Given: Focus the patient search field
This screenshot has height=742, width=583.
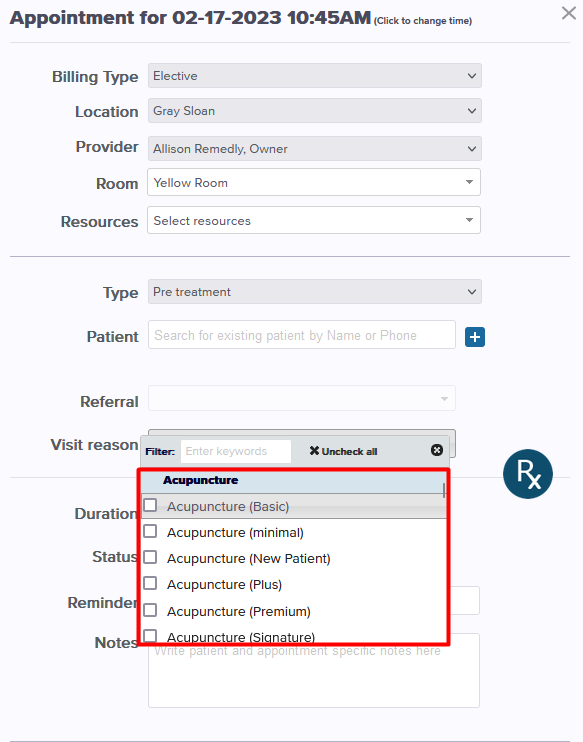Looking at the screenshot, I should [302, 335].
